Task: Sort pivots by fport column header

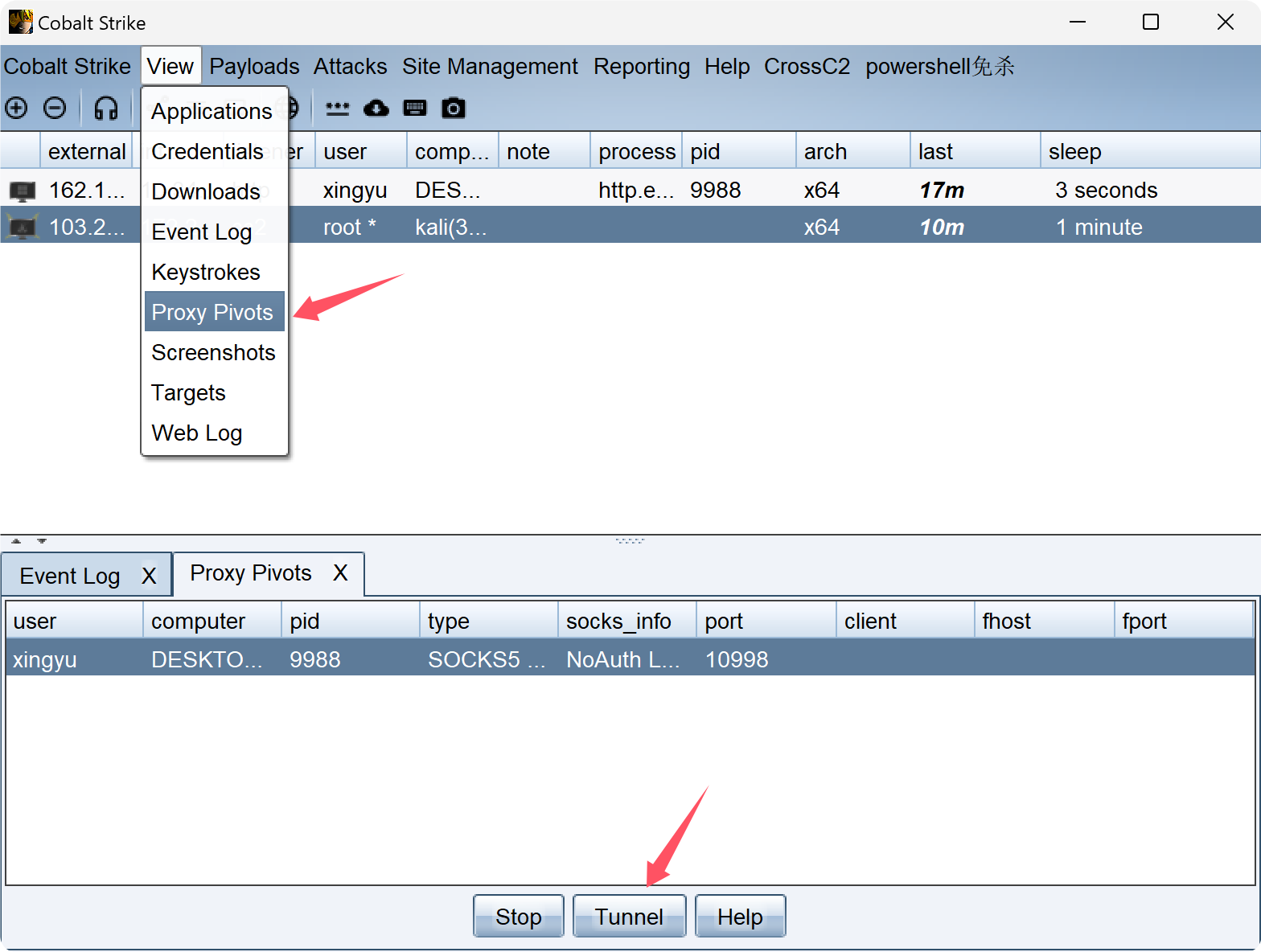Action: click(1184, 621)
